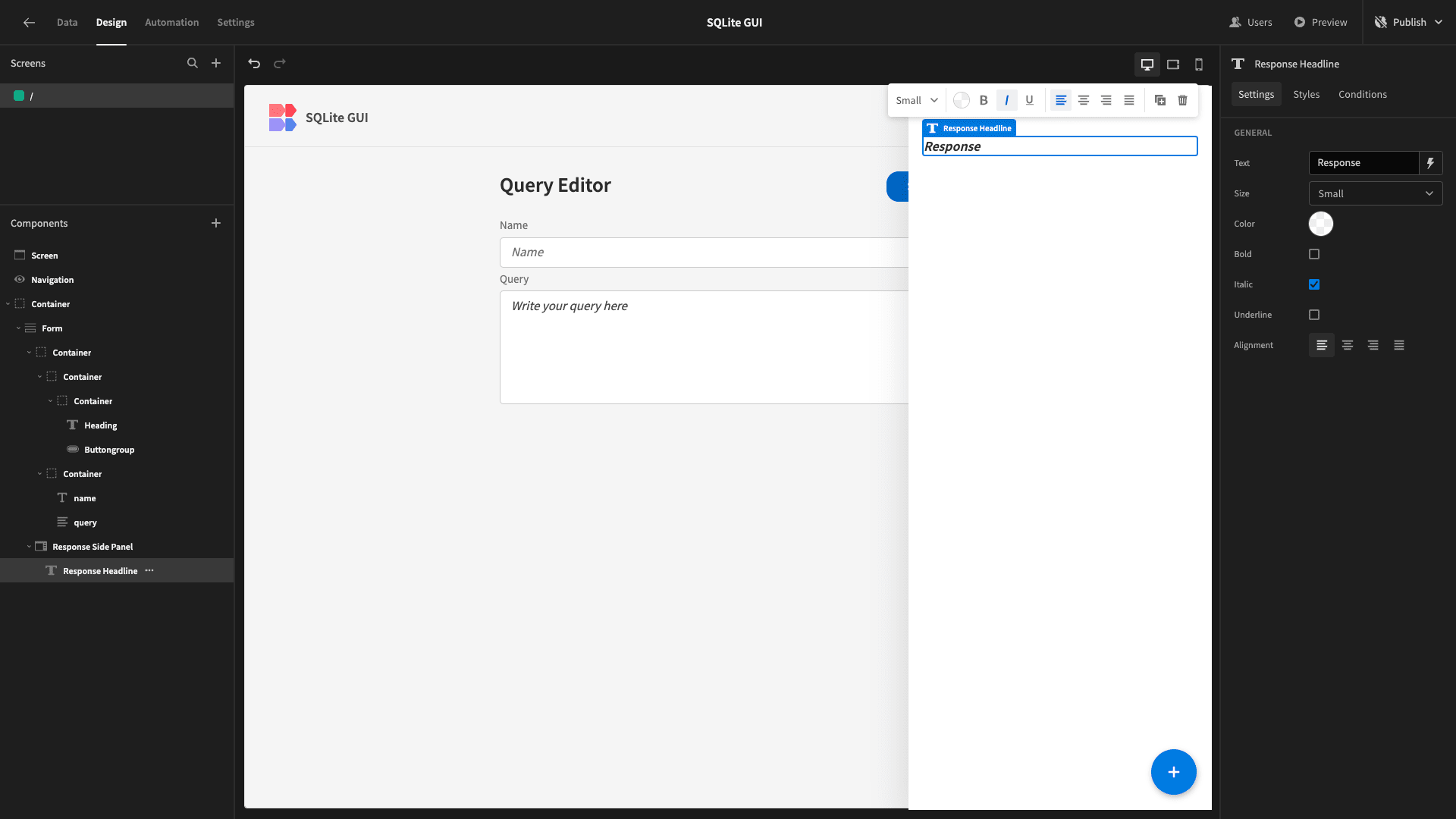Screen dimensions: 1456x819
Task: Switch to mobile preview mode
Action: click(1199, 64)
